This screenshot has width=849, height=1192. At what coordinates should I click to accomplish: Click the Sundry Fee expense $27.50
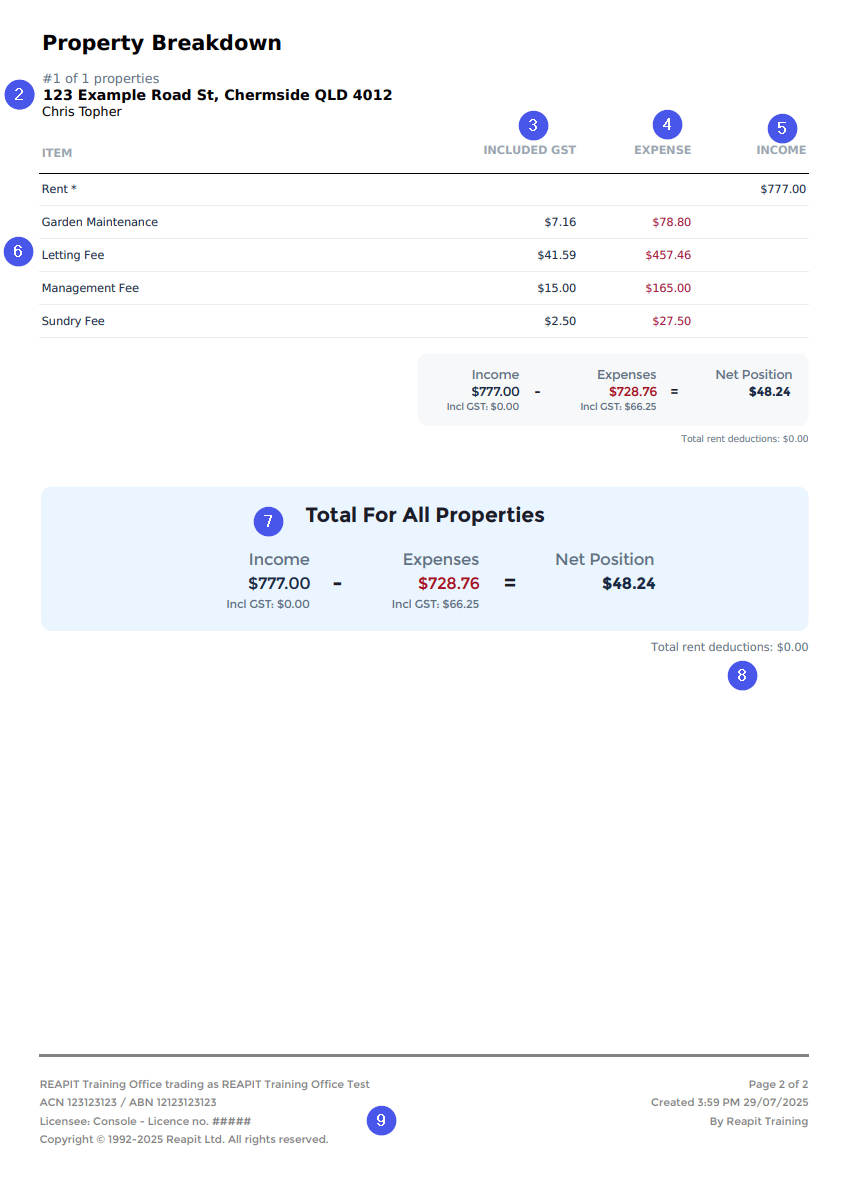point(672,321)
